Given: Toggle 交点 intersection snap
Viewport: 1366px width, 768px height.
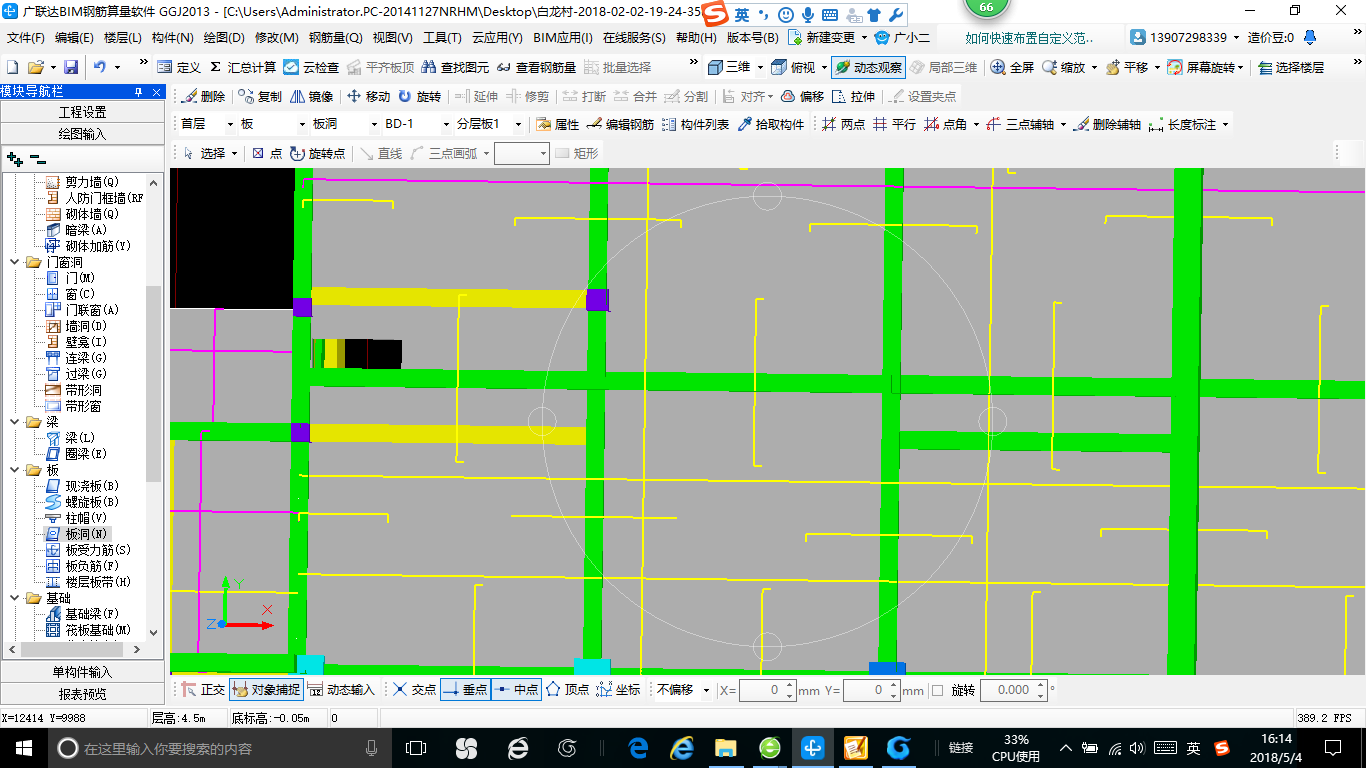Looking at the screenshot, I should (x=414, y=689).
